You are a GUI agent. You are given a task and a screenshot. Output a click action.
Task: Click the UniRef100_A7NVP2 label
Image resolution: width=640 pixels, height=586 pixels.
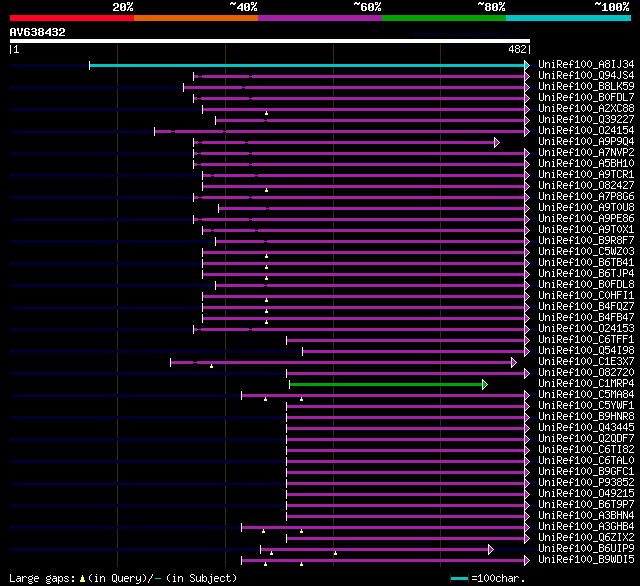tap(586, 153)
